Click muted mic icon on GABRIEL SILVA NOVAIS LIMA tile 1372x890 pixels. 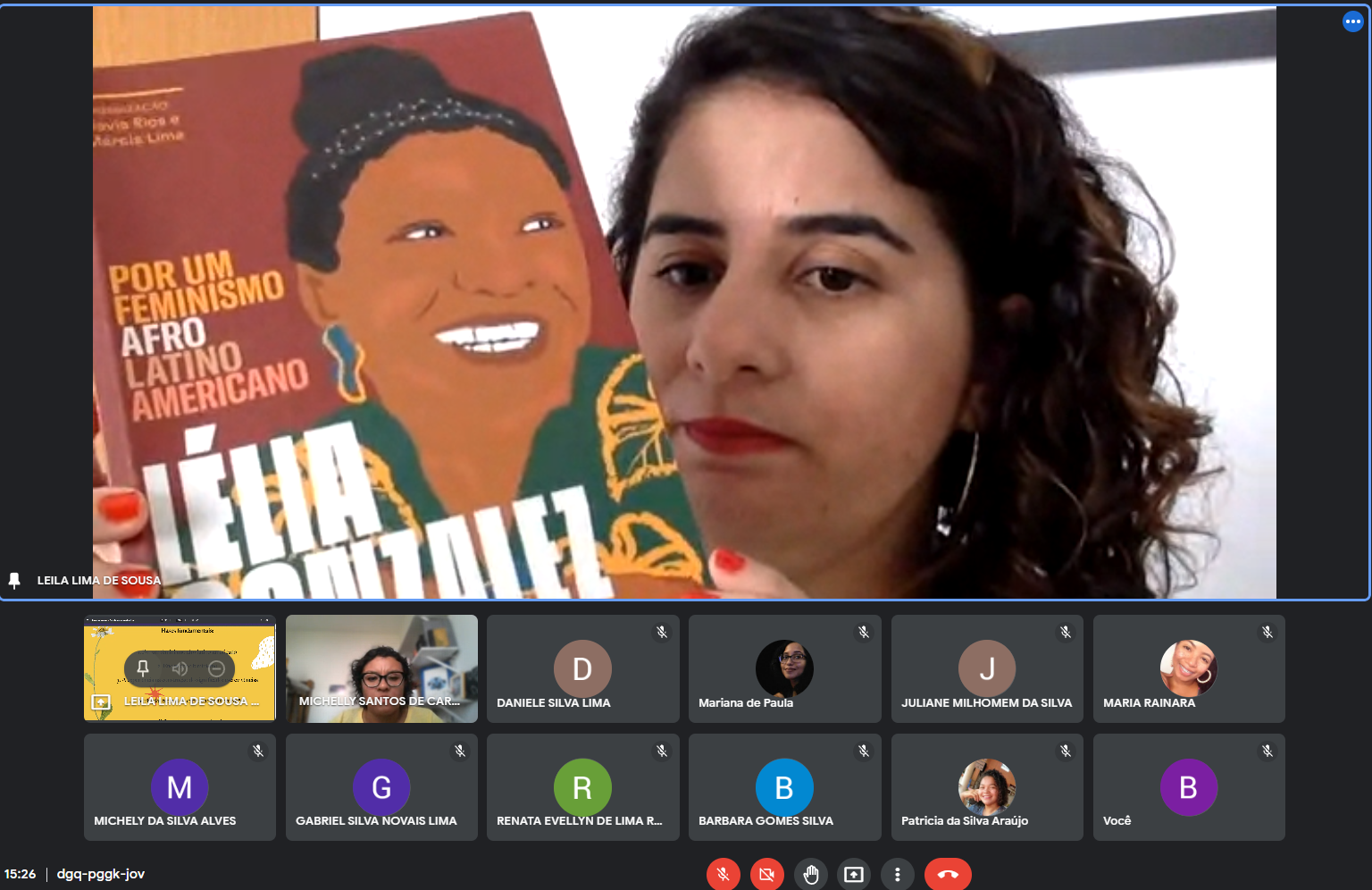[460, 751]
